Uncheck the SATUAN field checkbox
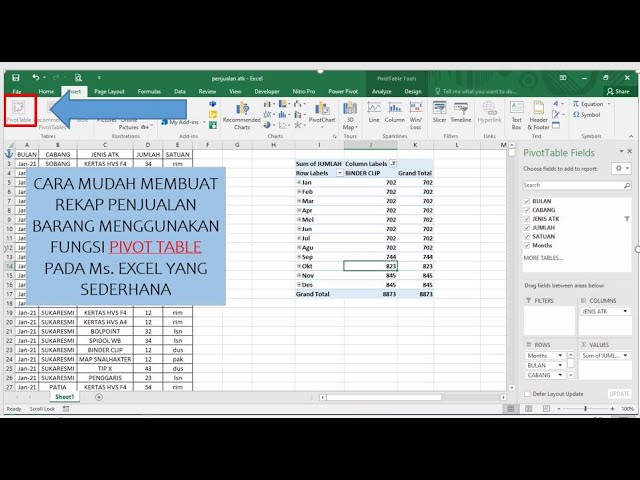 tap(527, 237)
